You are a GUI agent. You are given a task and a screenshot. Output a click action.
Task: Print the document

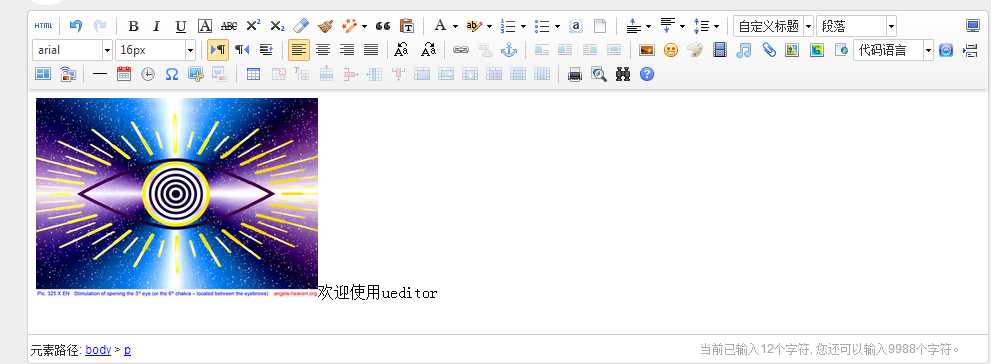[575, 74]
